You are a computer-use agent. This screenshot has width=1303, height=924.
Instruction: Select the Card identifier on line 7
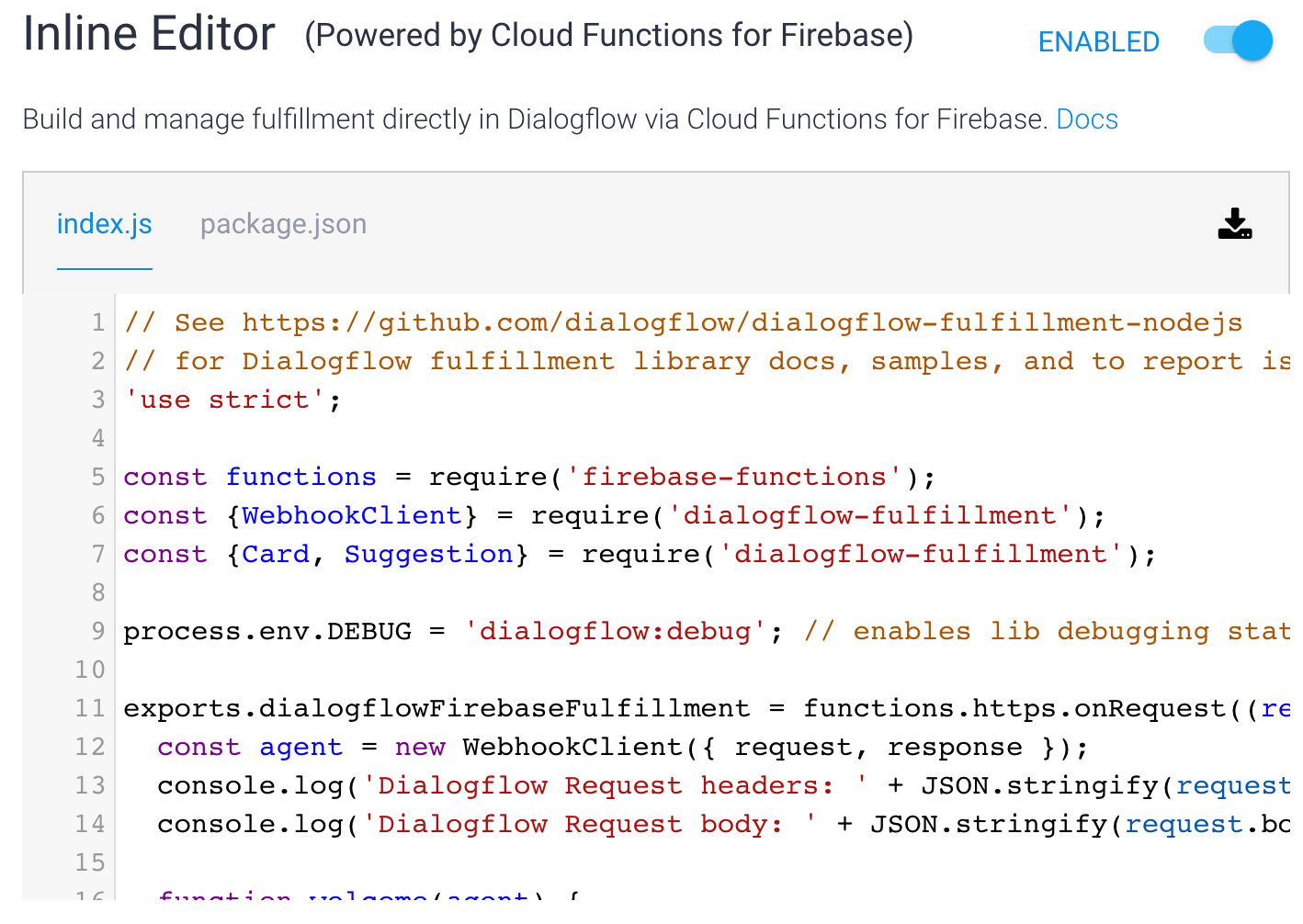(276, 553)
